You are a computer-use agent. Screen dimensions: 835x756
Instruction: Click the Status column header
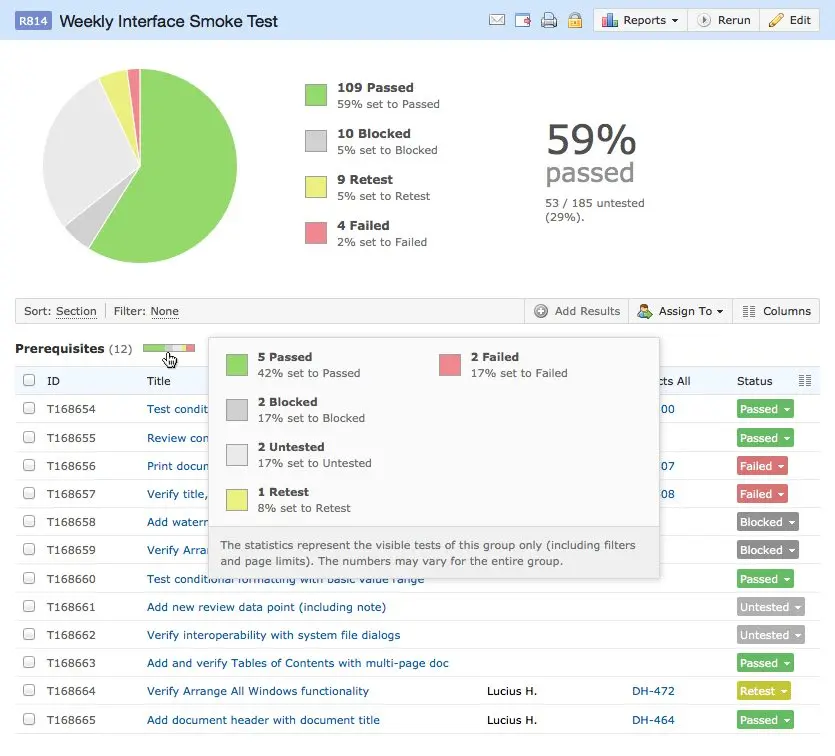754,381
